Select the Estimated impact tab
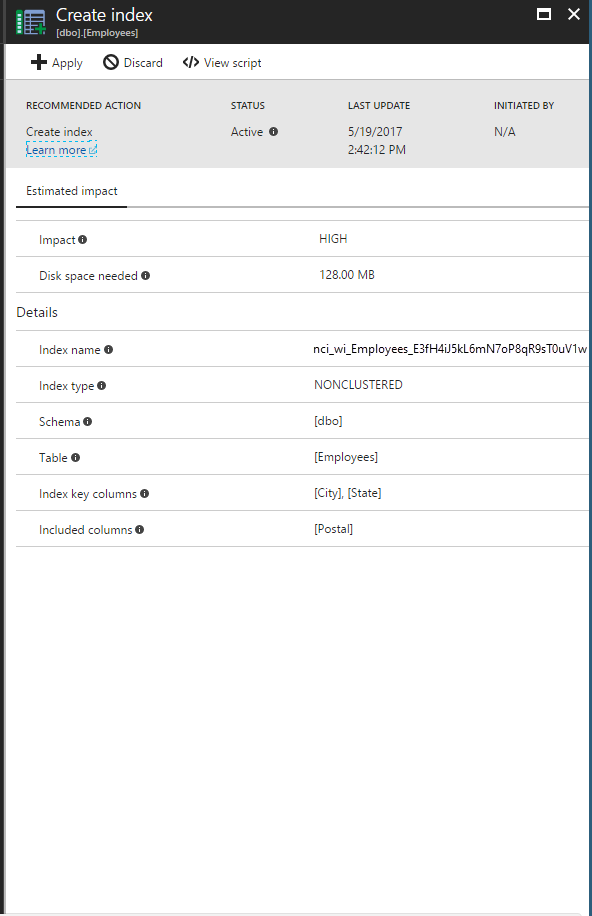 click(x=71, y=191)
